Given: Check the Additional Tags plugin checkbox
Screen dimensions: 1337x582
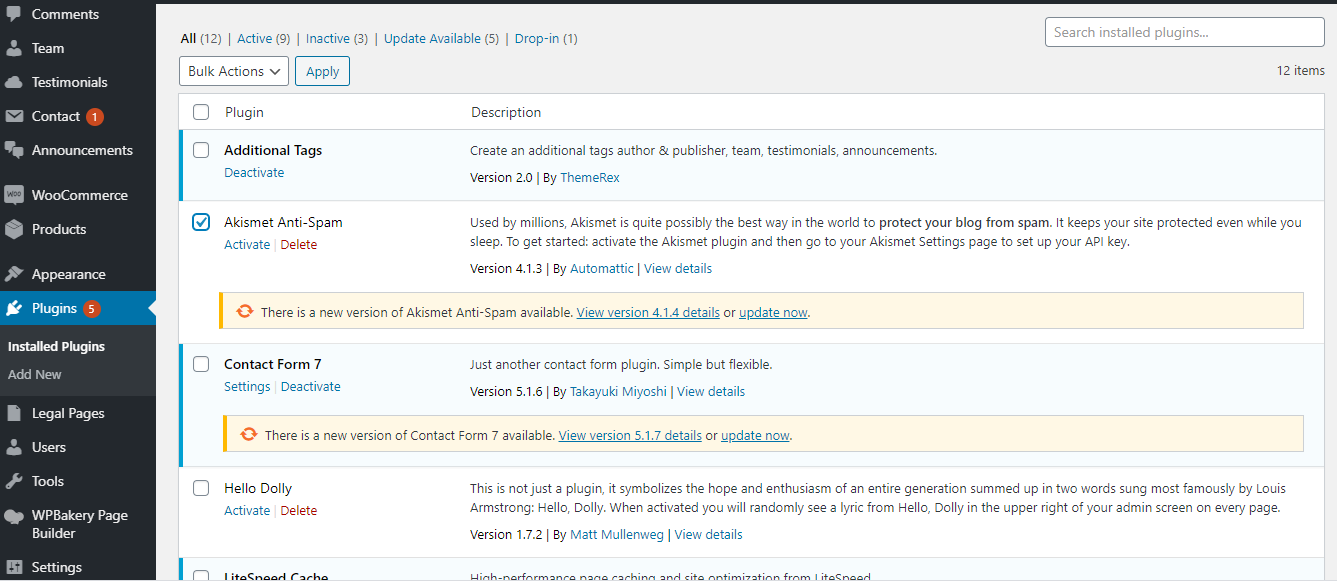Looking at the screenshot, I should coord(201,150).
